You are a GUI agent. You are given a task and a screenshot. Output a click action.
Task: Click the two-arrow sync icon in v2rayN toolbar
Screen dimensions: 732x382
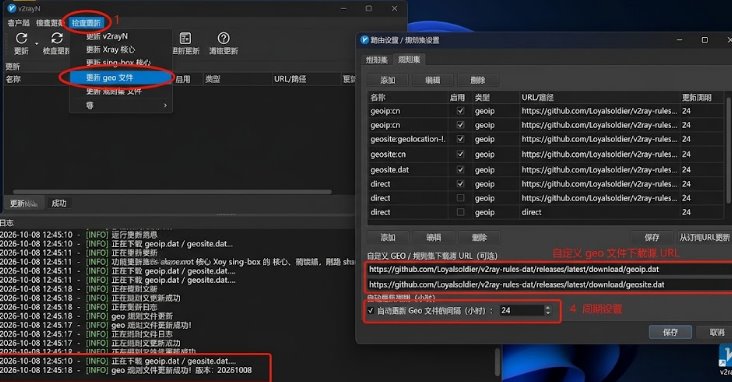tap(57, 38)
